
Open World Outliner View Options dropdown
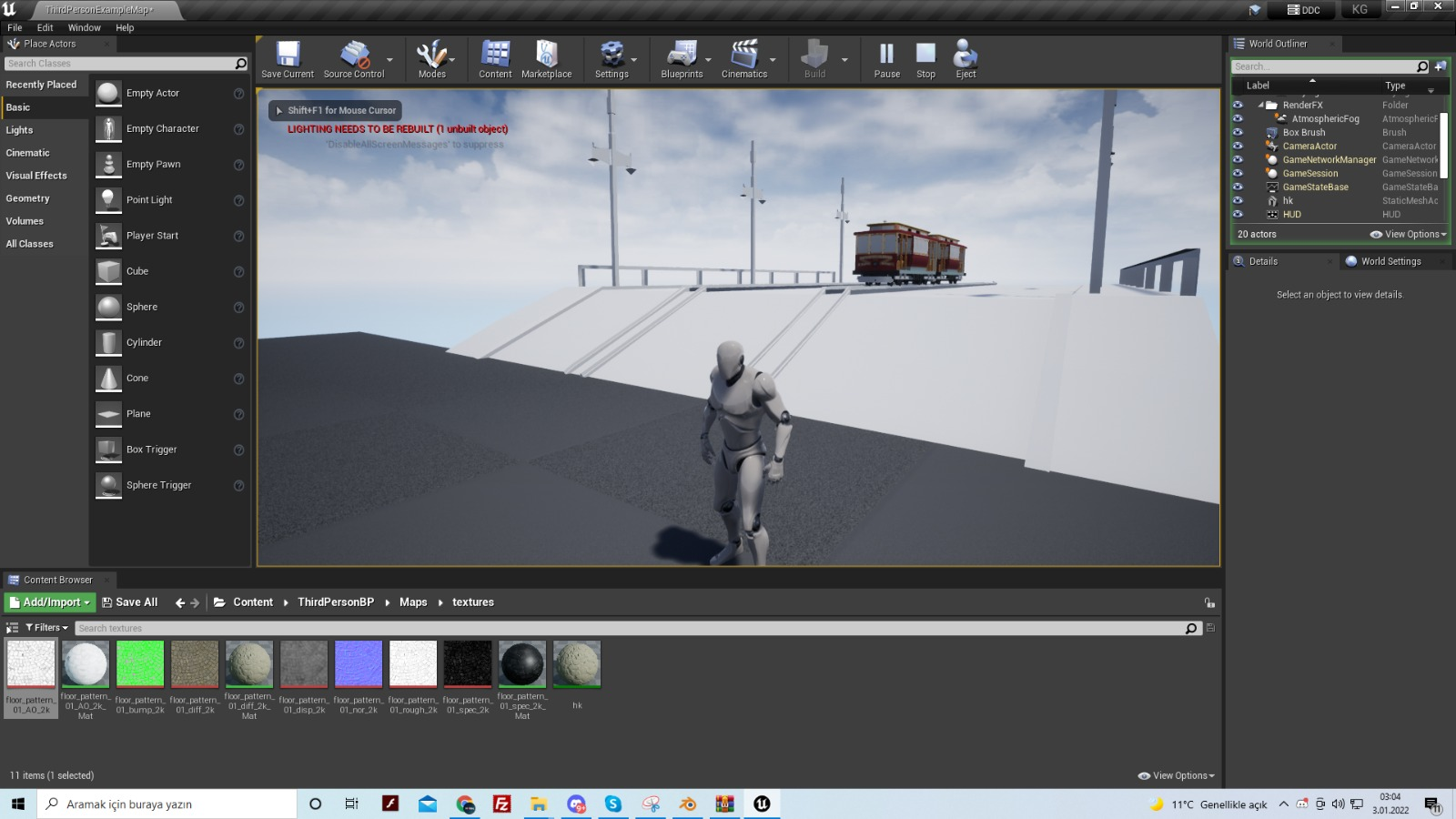(x=1408, y=234)
